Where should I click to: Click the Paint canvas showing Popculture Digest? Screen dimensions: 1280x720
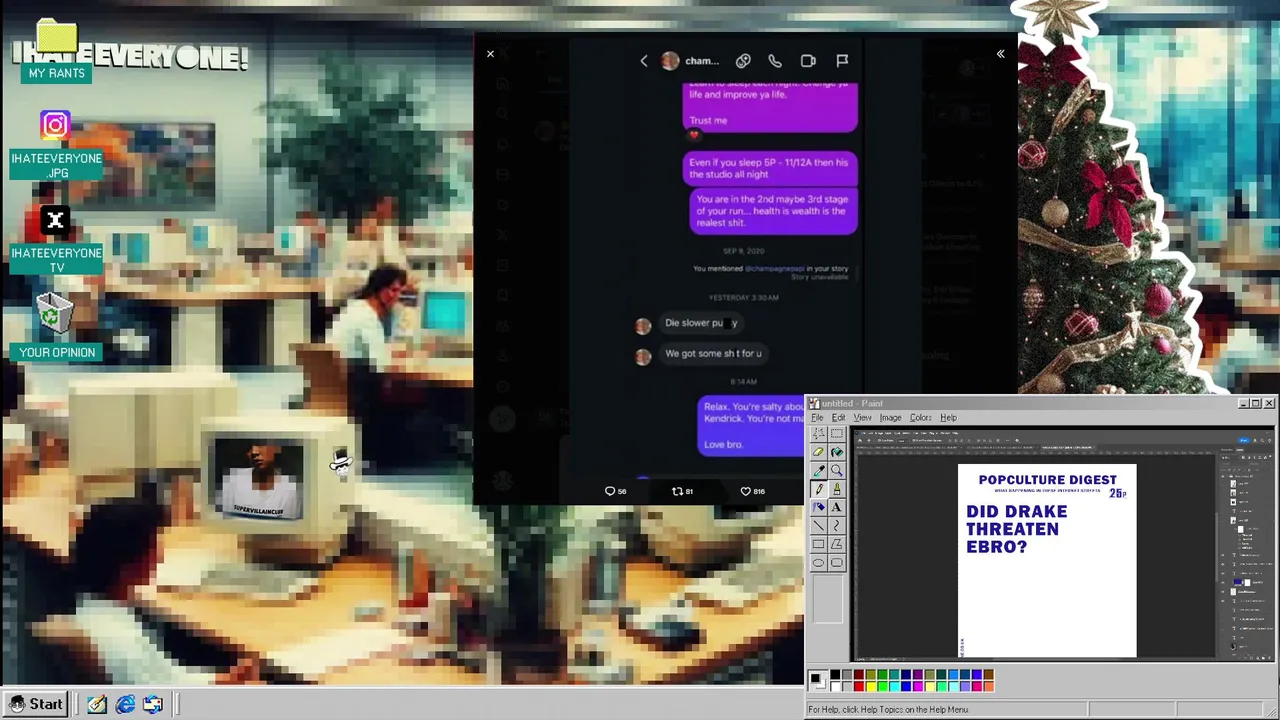1047,561
